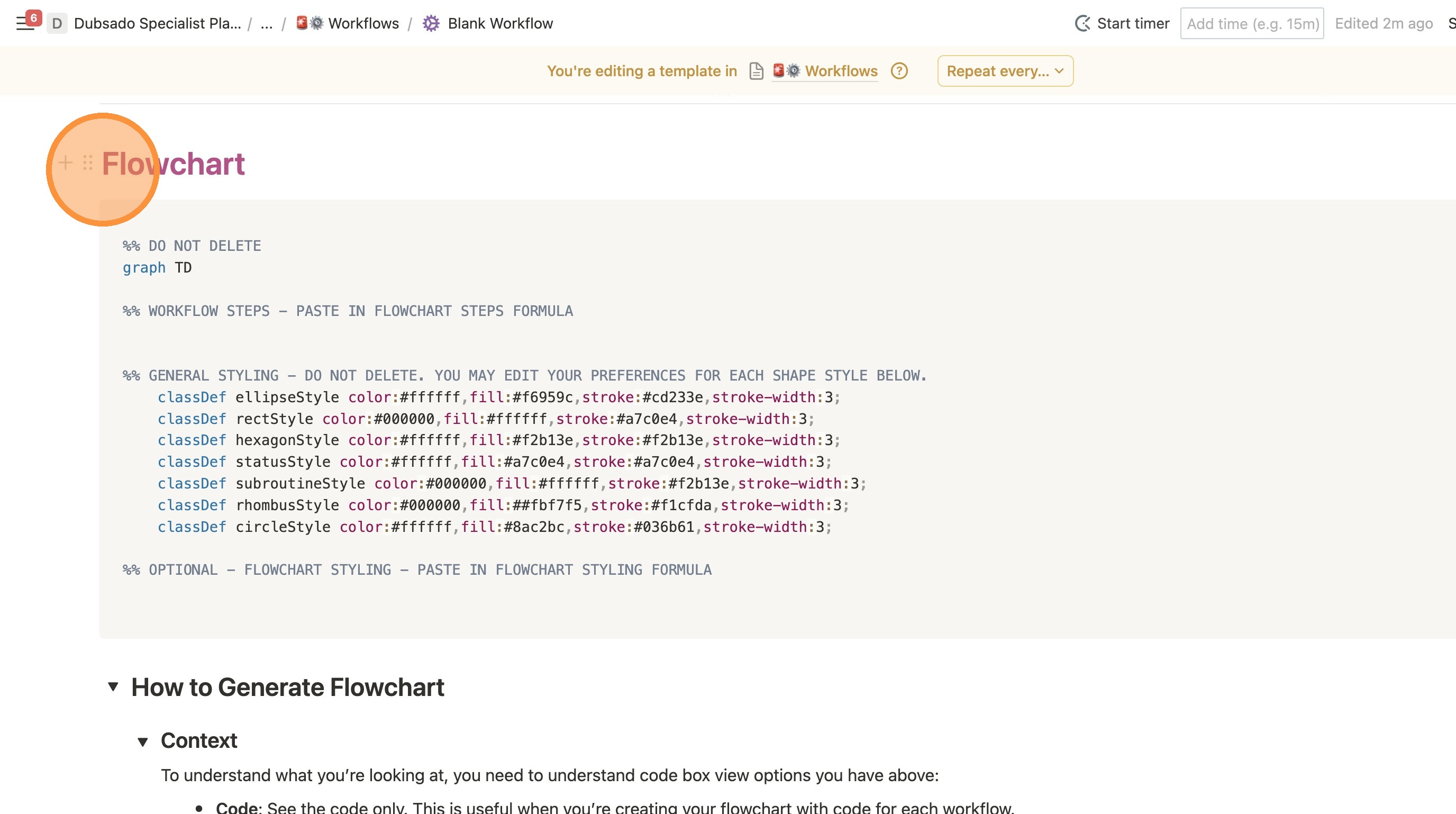This screenshot has width=1456, height=814.
Task: Click the classDef ellipseStyle line
Action: [499, 397]
